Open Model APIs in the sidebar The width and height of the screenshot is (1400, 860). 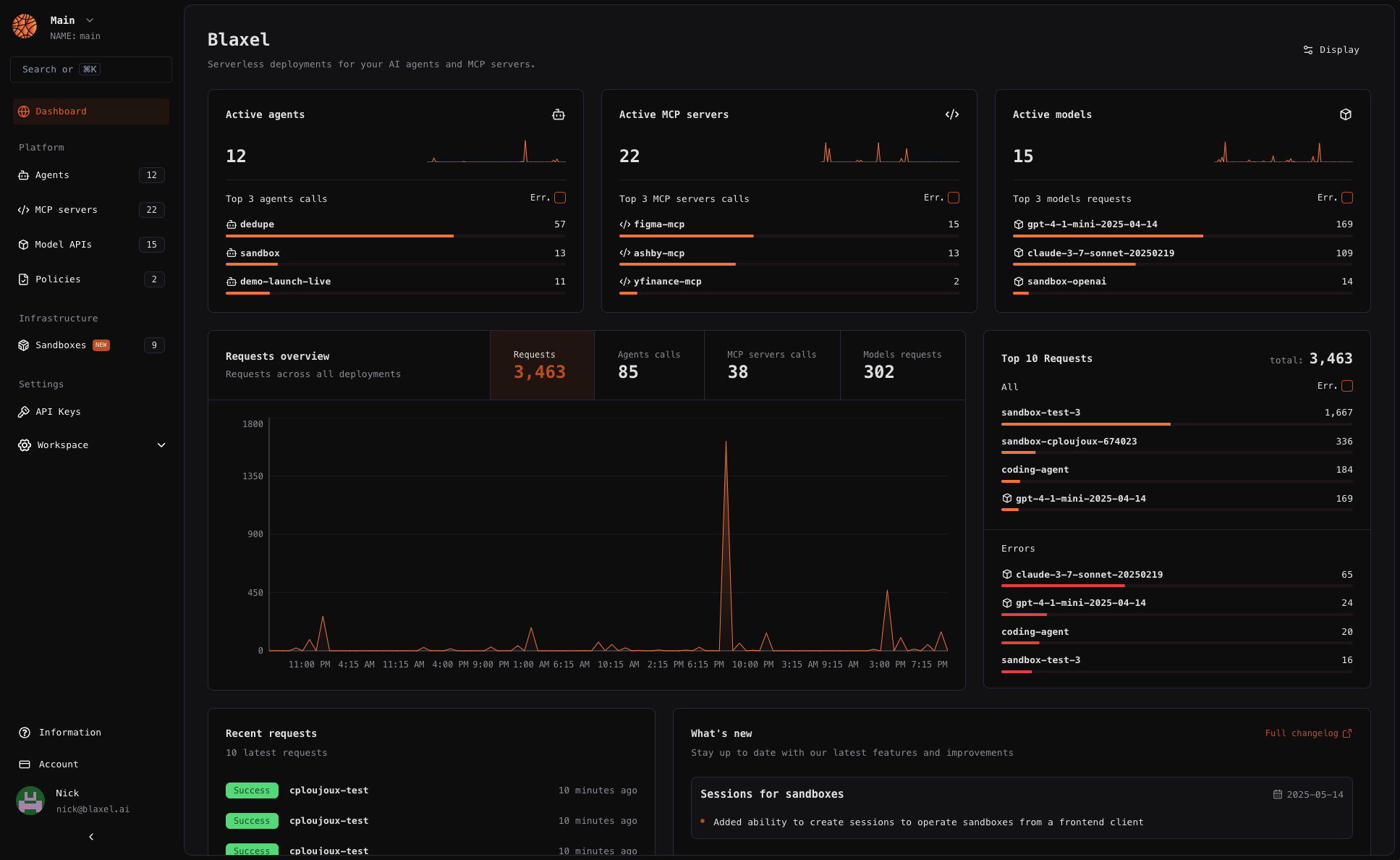(91, 245)
